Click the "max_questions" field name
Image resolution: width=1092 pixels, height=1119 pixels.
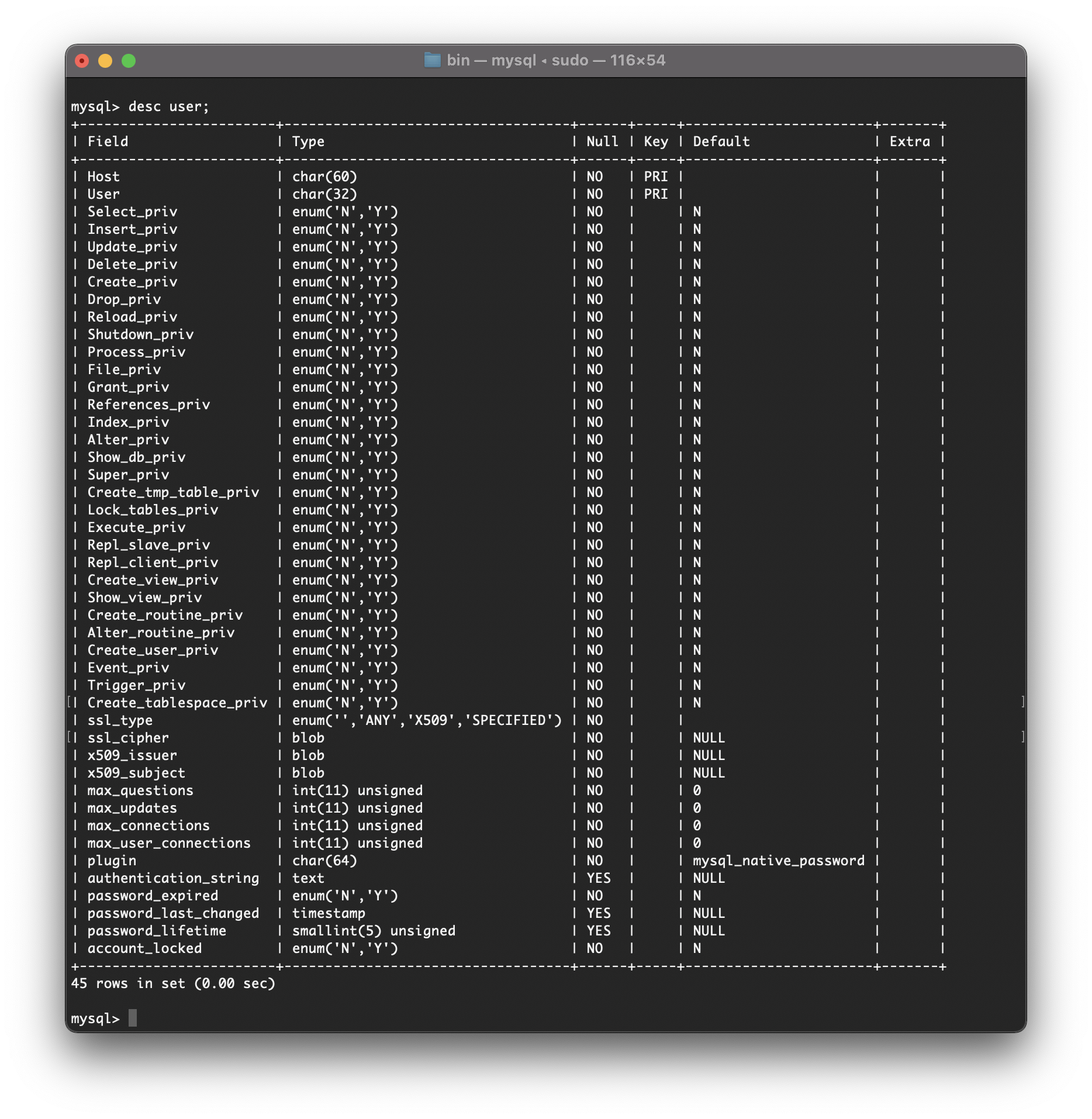[141, 790]
